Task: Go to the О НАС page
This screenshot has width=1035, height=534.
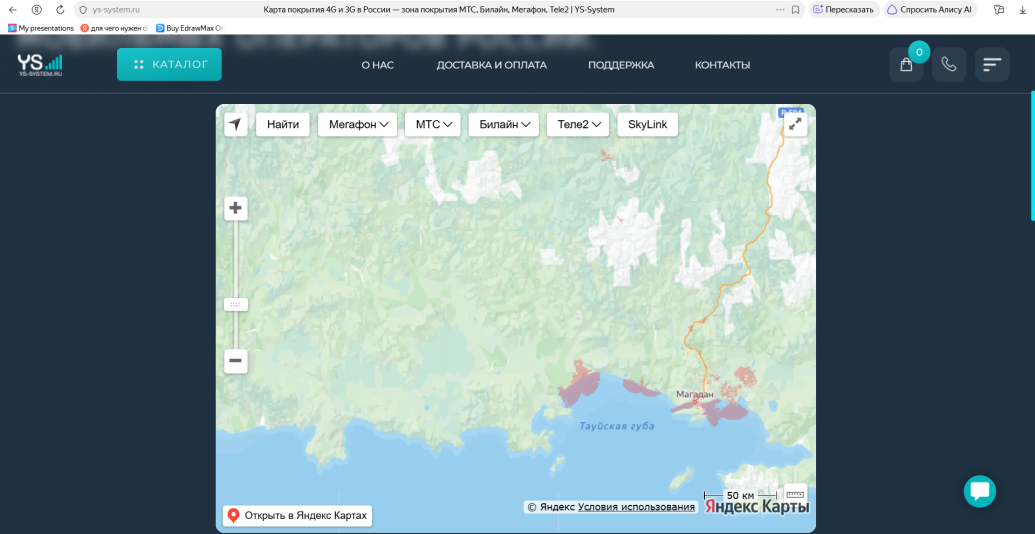Action: [378, 65]
